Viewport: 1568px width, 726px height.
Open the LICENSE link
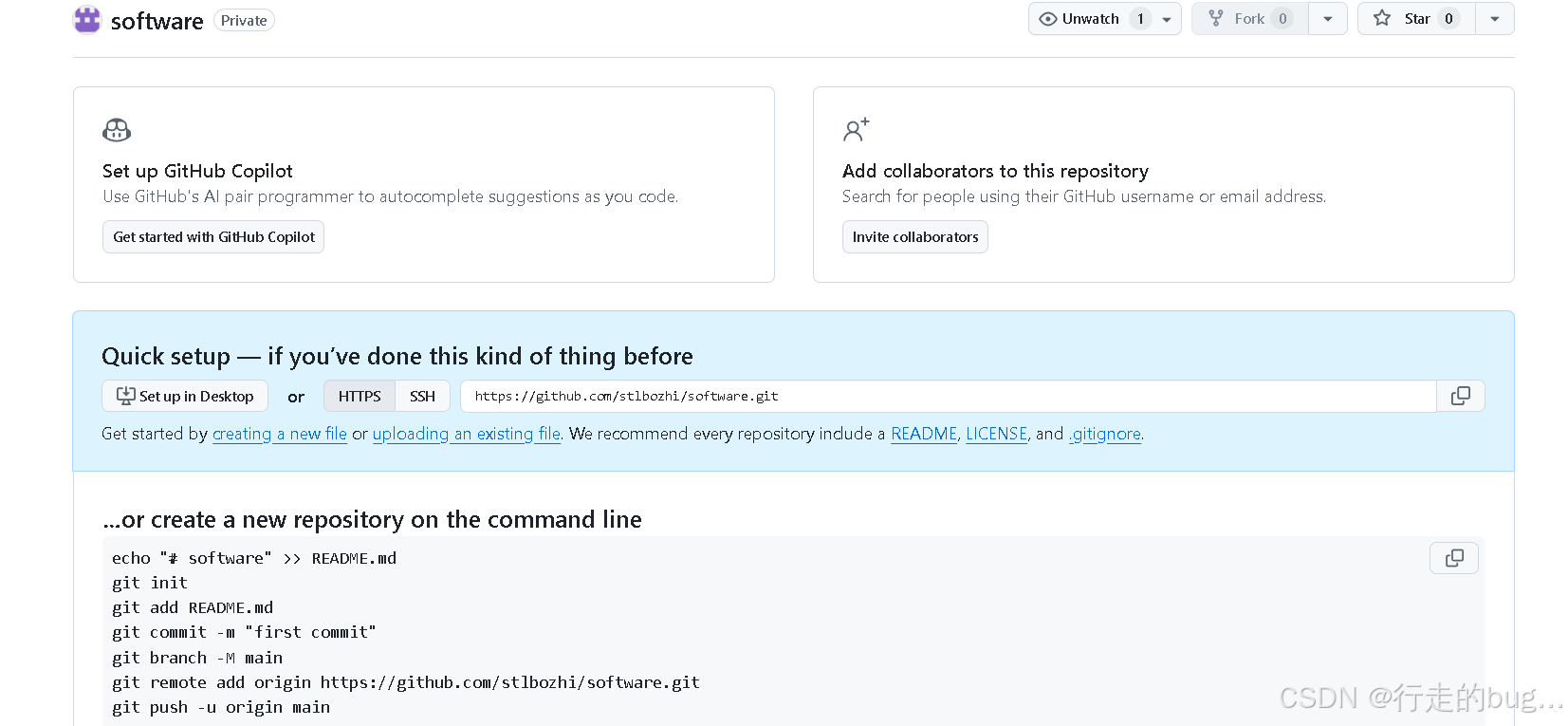click(x=997, y=434)
